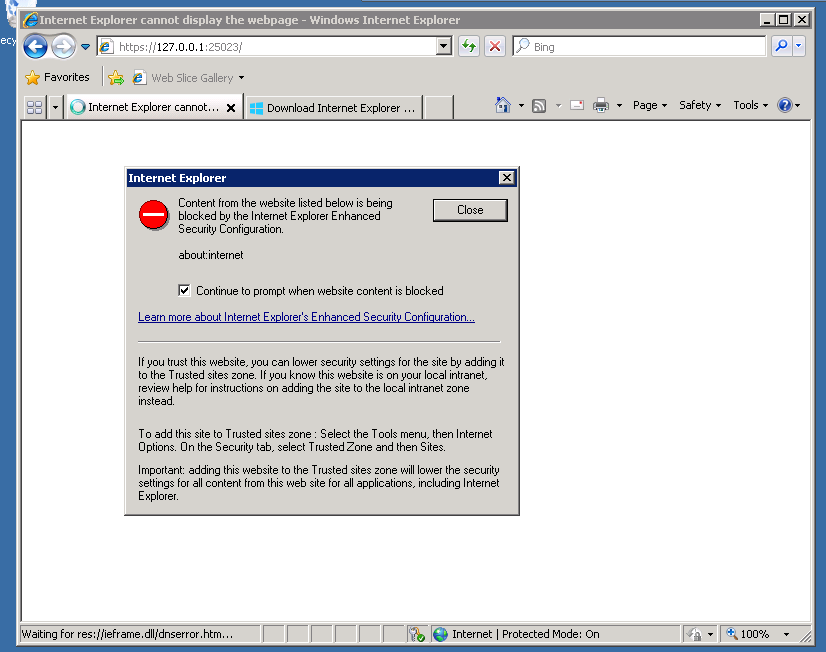Open the Favorites star button
Viewport: 826px width, 652px height.
tap(57, 77)
